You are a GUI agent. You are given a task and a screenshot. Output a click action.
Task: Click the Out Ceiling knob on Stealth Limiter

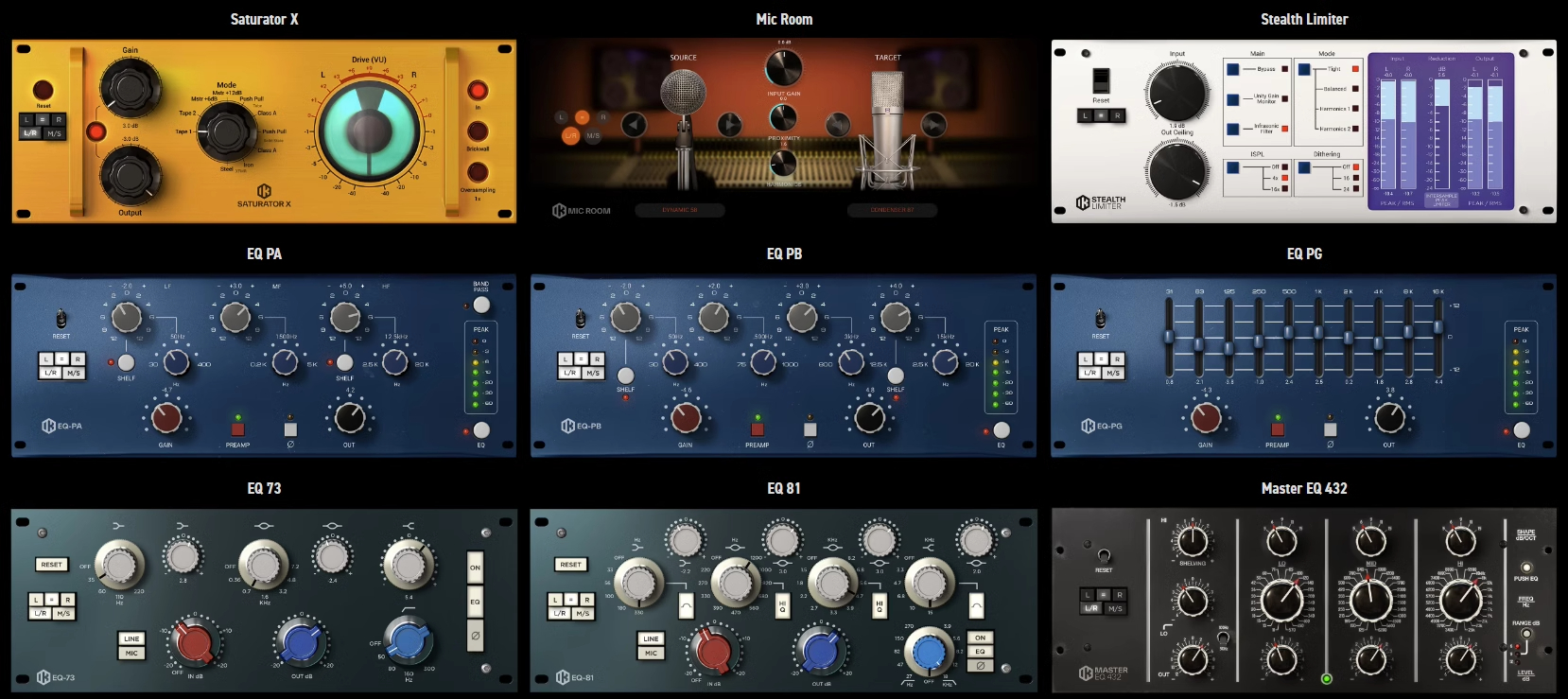pos(1176,169)
